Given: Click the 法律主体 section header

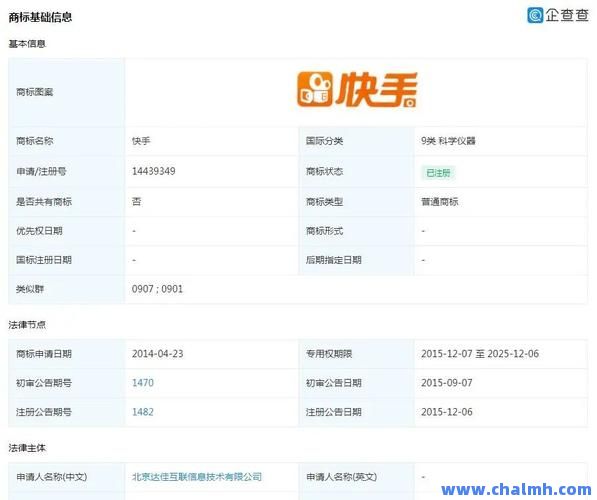Looking at the screenshot, I should tap(27, 448).
